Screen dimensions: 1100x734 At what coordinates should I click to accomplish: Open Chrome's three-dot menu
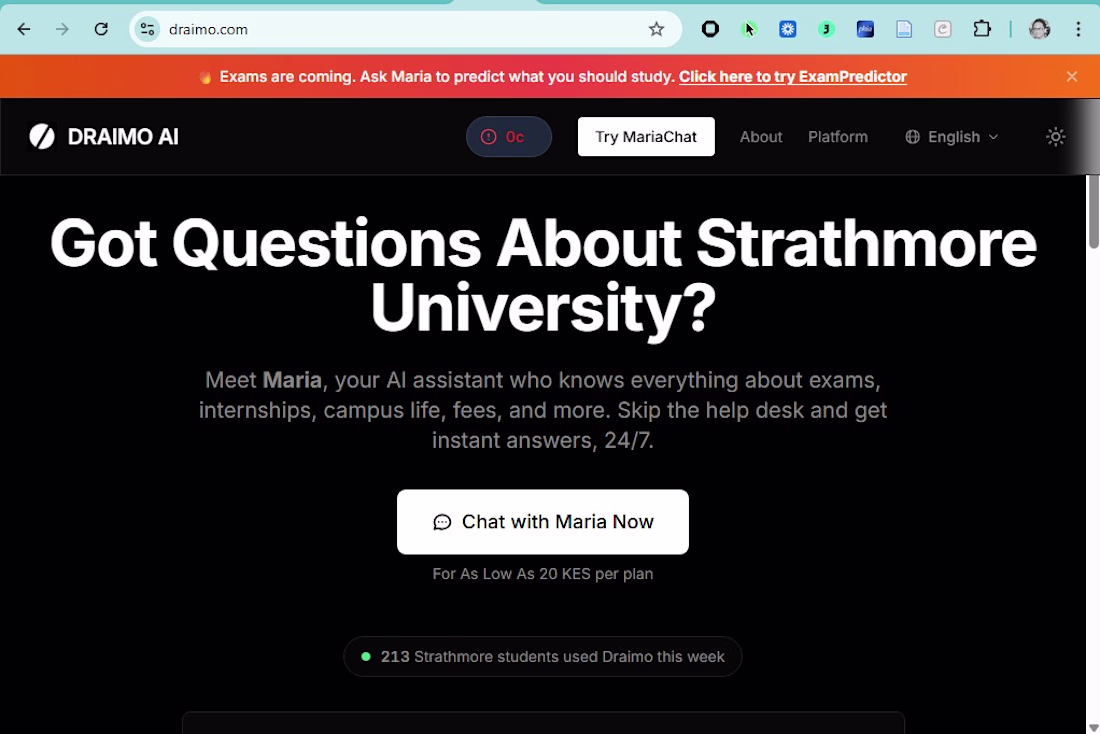pos(1078,29)
